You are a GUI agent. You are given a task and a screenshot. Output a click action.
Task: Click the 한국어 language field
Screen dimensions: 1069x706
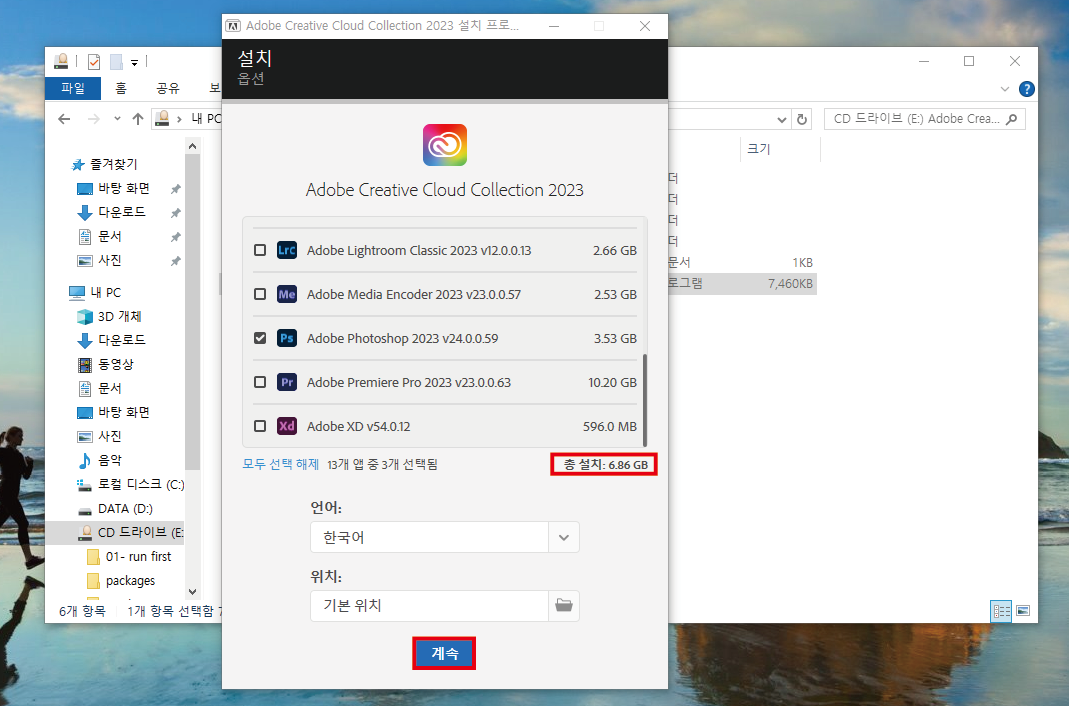[430, 537]
